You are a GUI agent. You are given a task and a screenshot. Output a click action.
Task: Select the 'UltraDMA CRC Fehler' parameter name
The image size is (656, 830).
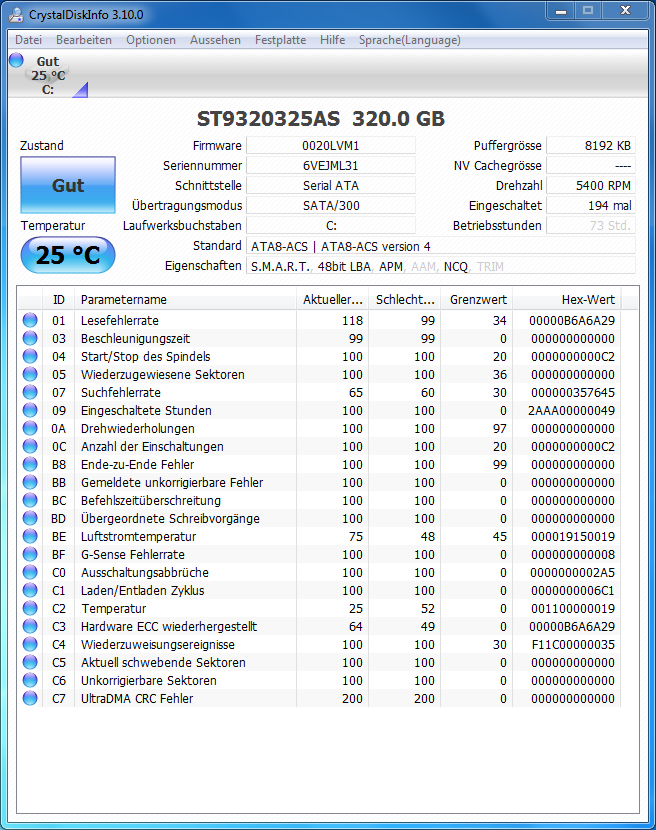[137, 699]
